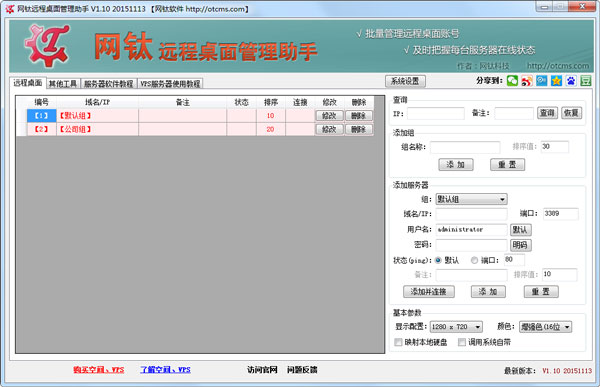Click the IP query input field
Image resolution: width=600 pixels, height=387 pixels.
436,113
